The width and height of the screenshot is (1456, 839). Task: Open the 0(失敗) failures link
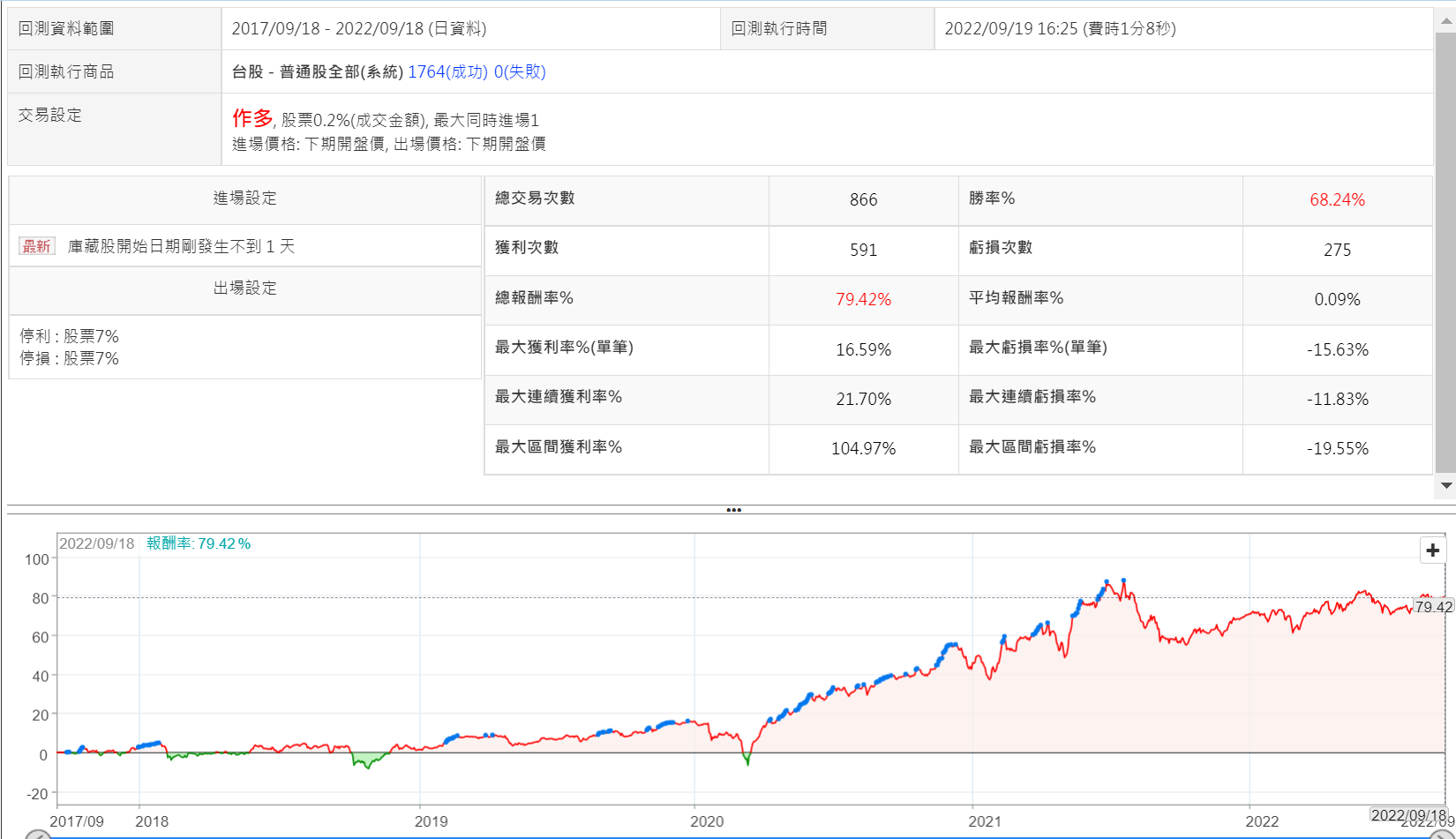pyautogui.click(x=520, y=71)
